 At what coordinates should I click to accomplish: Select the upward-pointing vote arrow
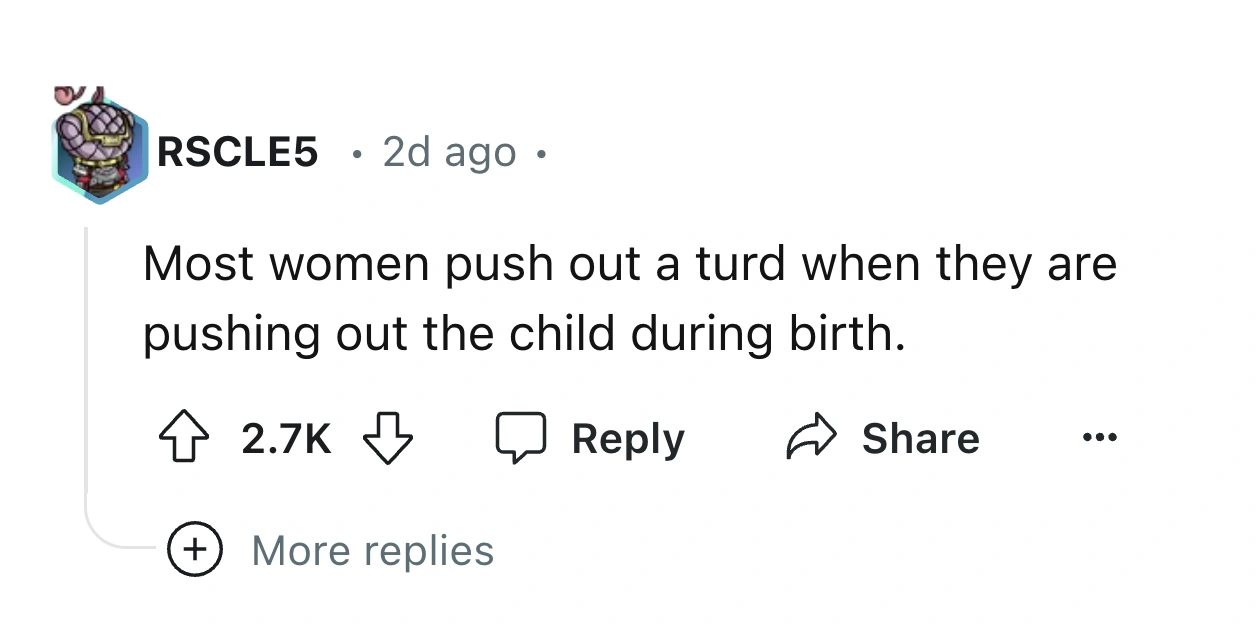[x=184, y=436]
